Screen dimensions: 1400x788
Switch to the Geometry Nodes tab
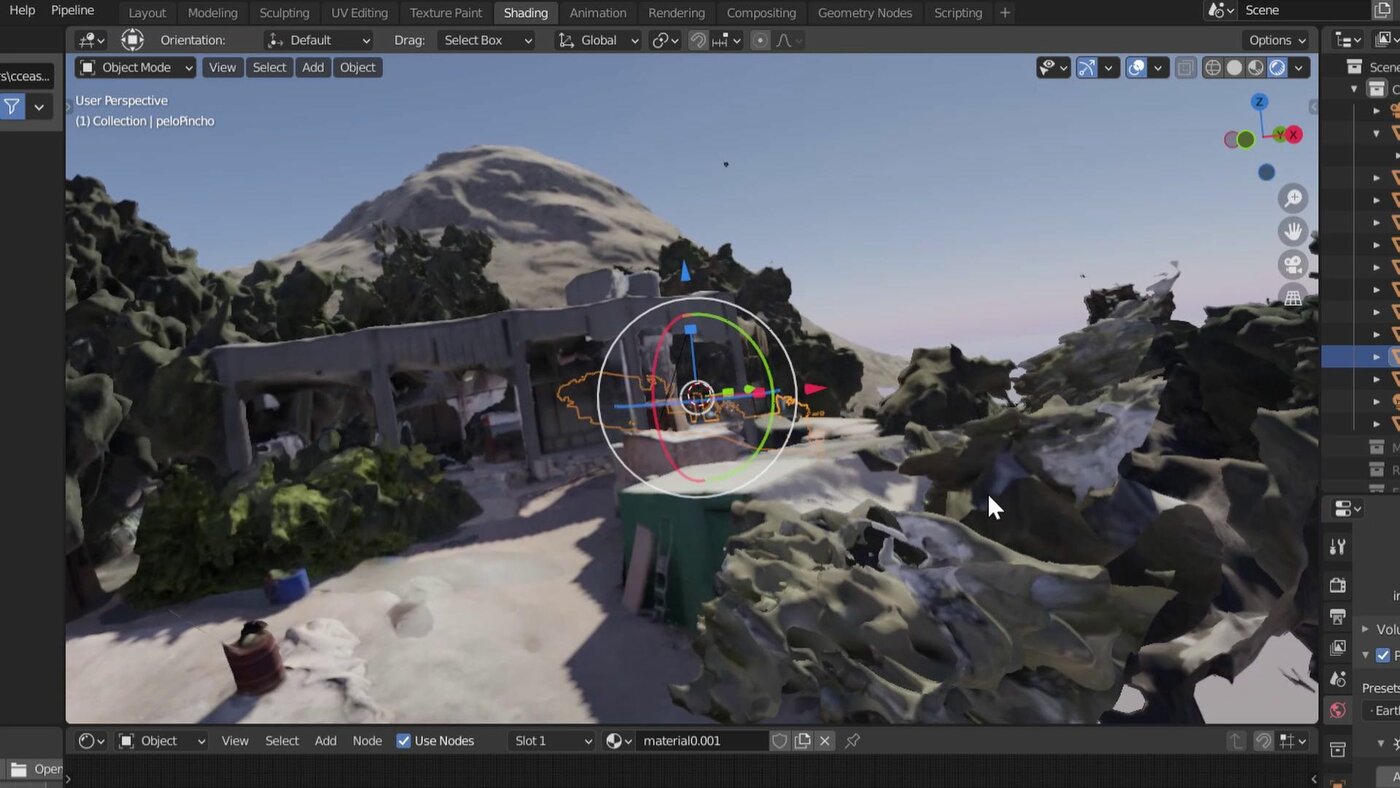tap(864, 13)
